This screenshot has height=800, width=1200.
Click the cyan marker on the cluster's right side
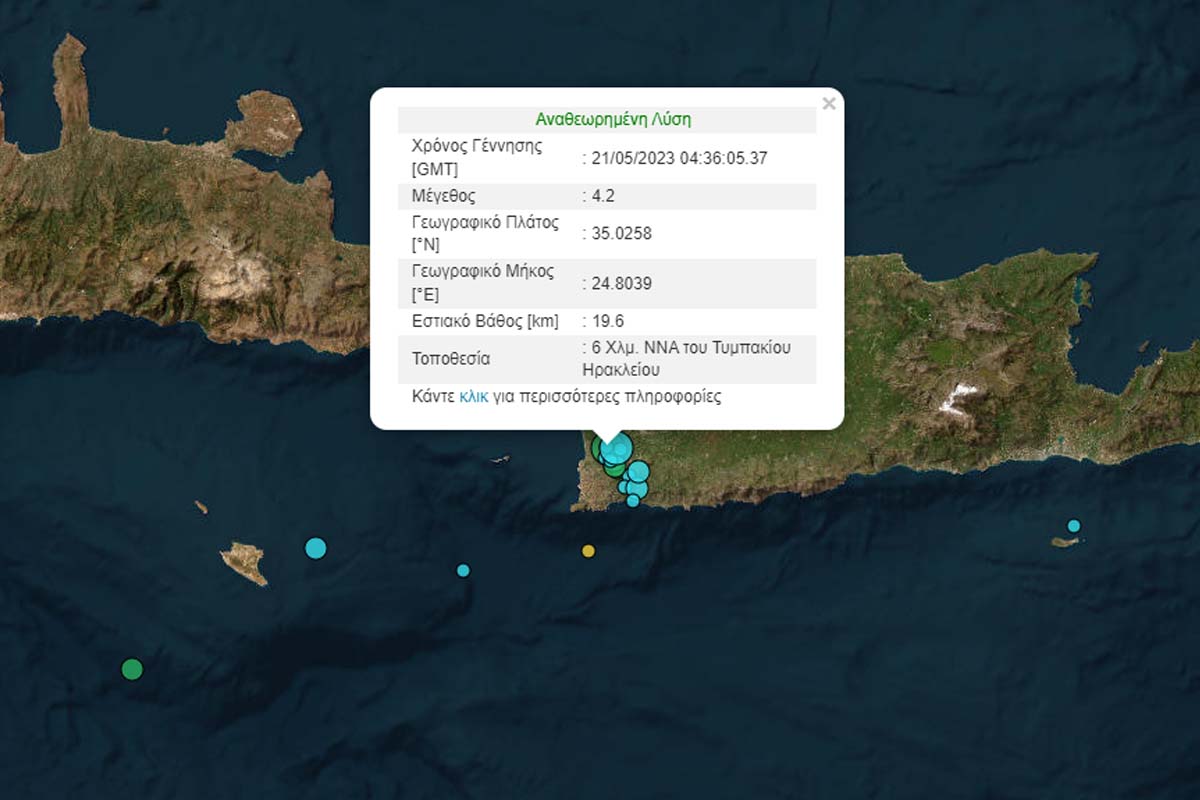[639, 472]
